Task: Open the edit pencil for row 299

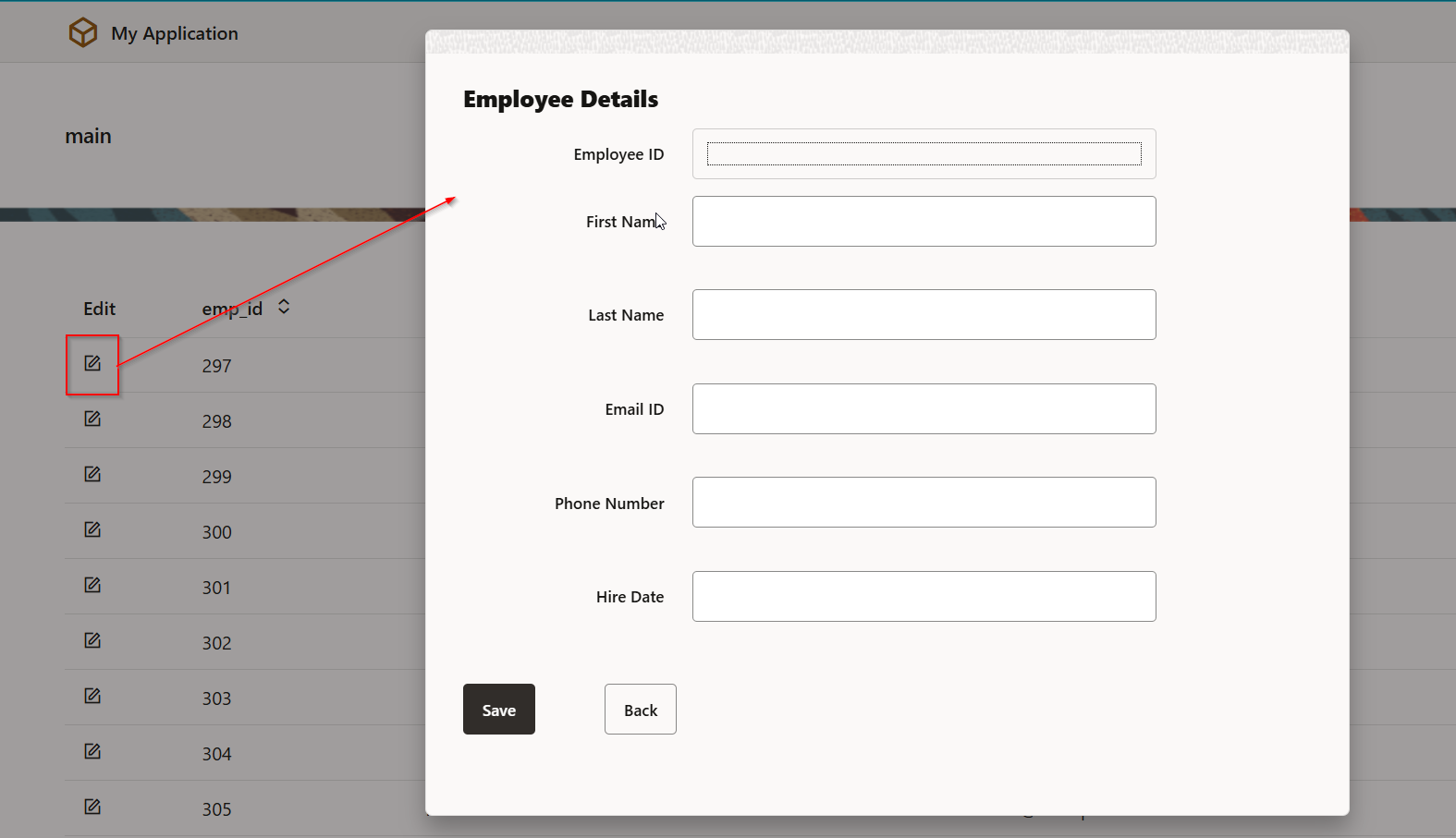Action: (92, 475)
